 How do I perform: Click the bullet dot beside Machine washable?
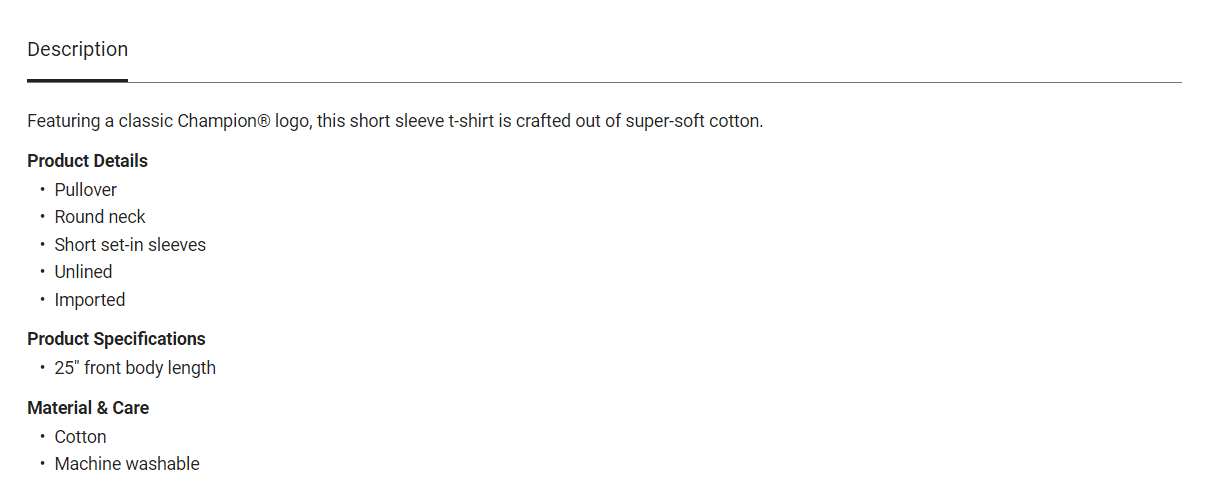click(43, 463)
